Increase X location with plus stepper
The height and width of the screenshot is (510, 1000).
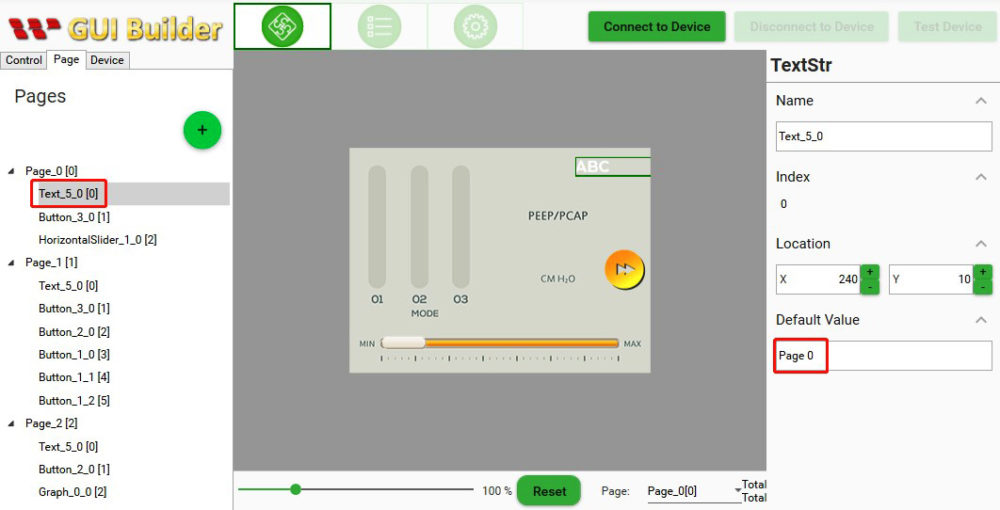tap(870, 272)
